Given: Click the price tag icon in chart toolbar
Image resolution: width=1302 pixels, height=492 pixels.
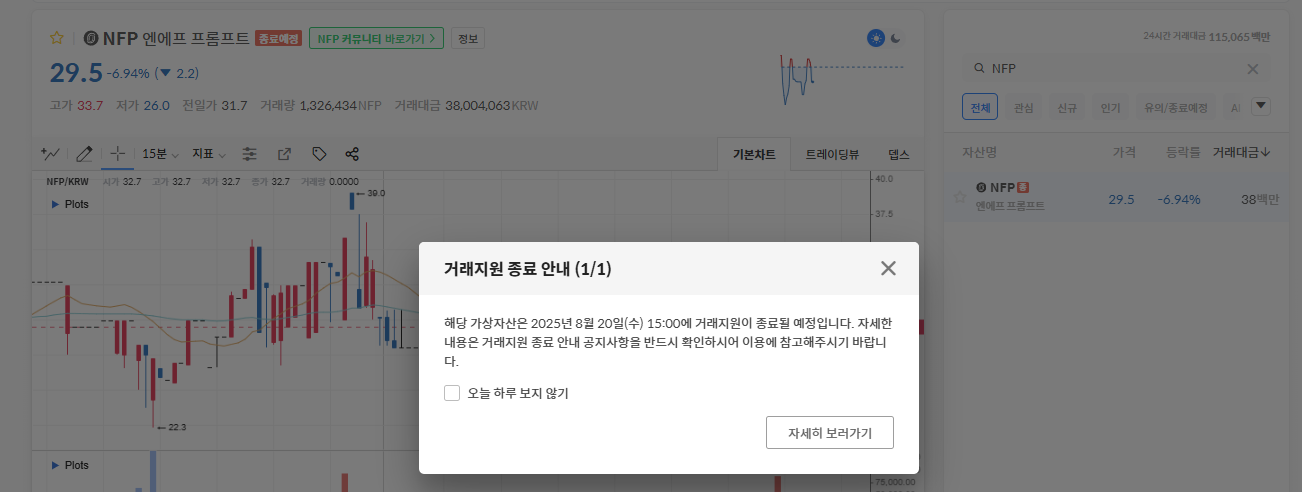Looking at the screenshot, I should point(319,154).
